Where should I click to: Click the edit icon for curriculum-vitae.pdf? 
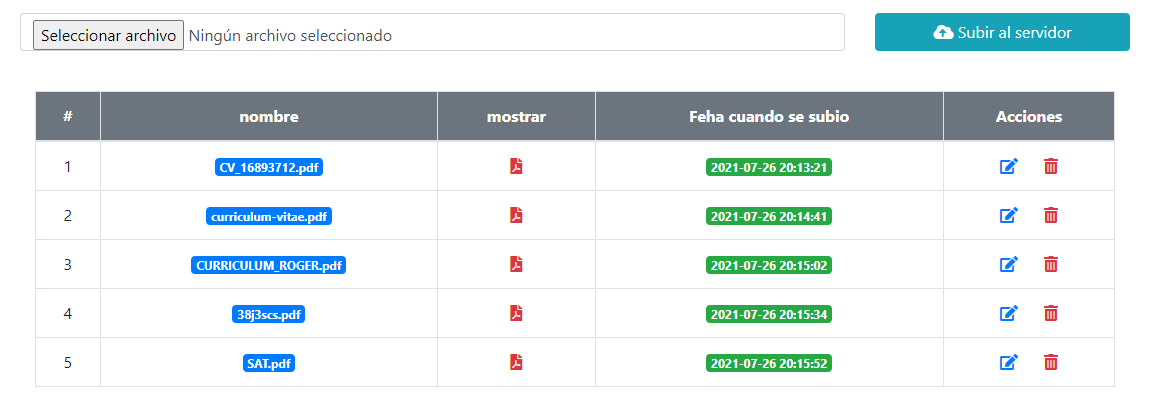pos(1009,215)
